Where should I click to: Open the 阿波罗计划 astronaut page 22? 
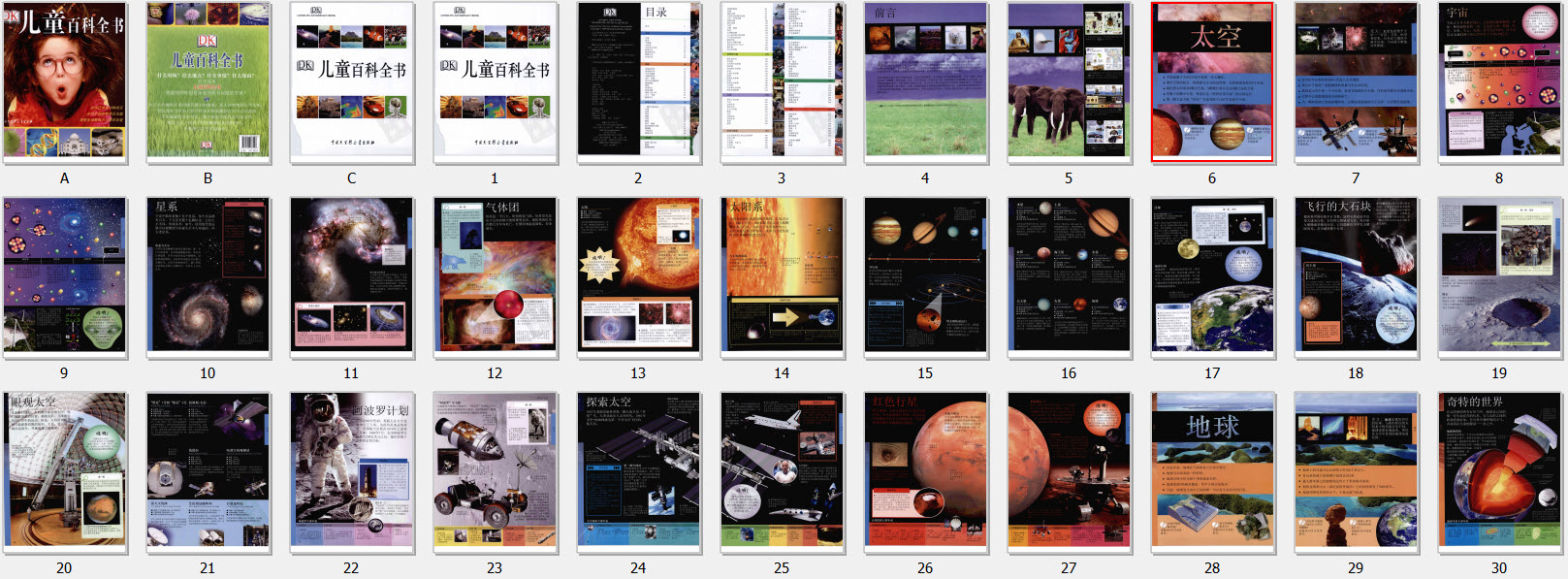[351, 471]
